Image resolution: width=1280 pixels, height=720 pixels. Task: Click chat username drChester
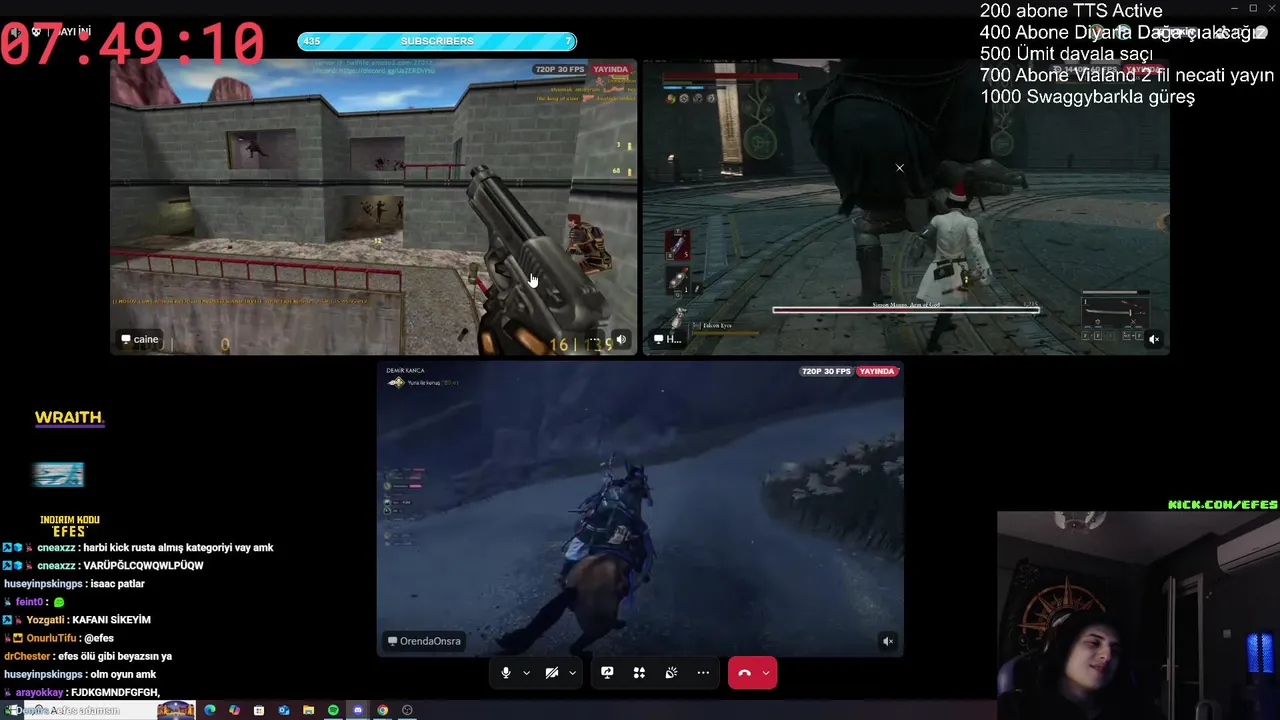(x=27, y=656)
